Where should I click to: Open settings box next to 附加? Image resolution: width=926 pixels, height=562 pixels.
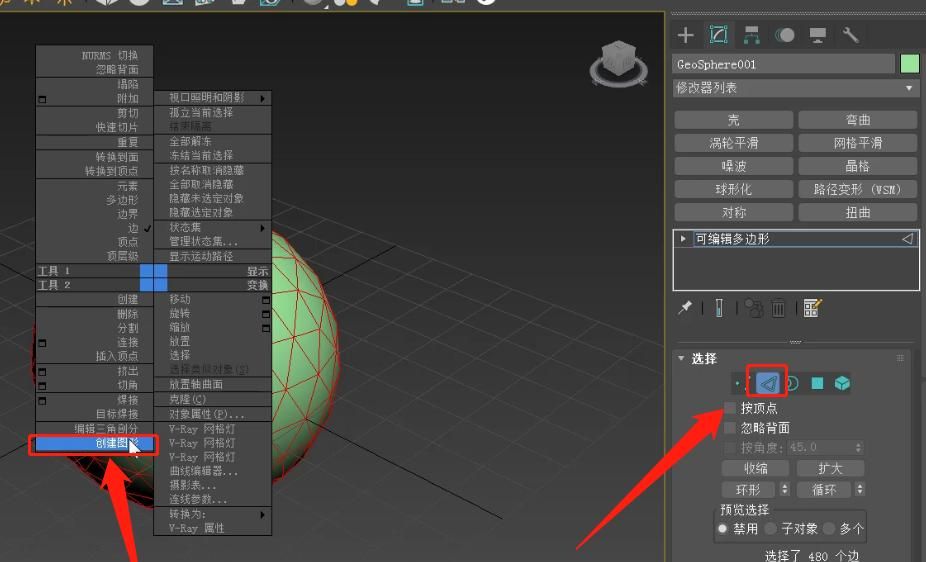point(42,99)
